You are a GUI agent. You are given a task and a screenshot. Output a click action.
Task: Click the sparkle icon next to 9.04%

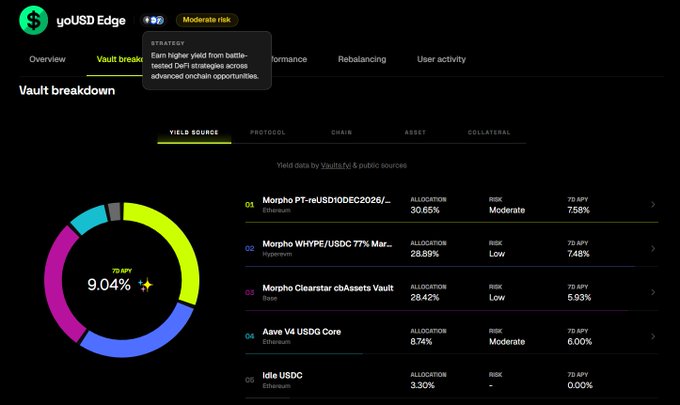(145, 285)
